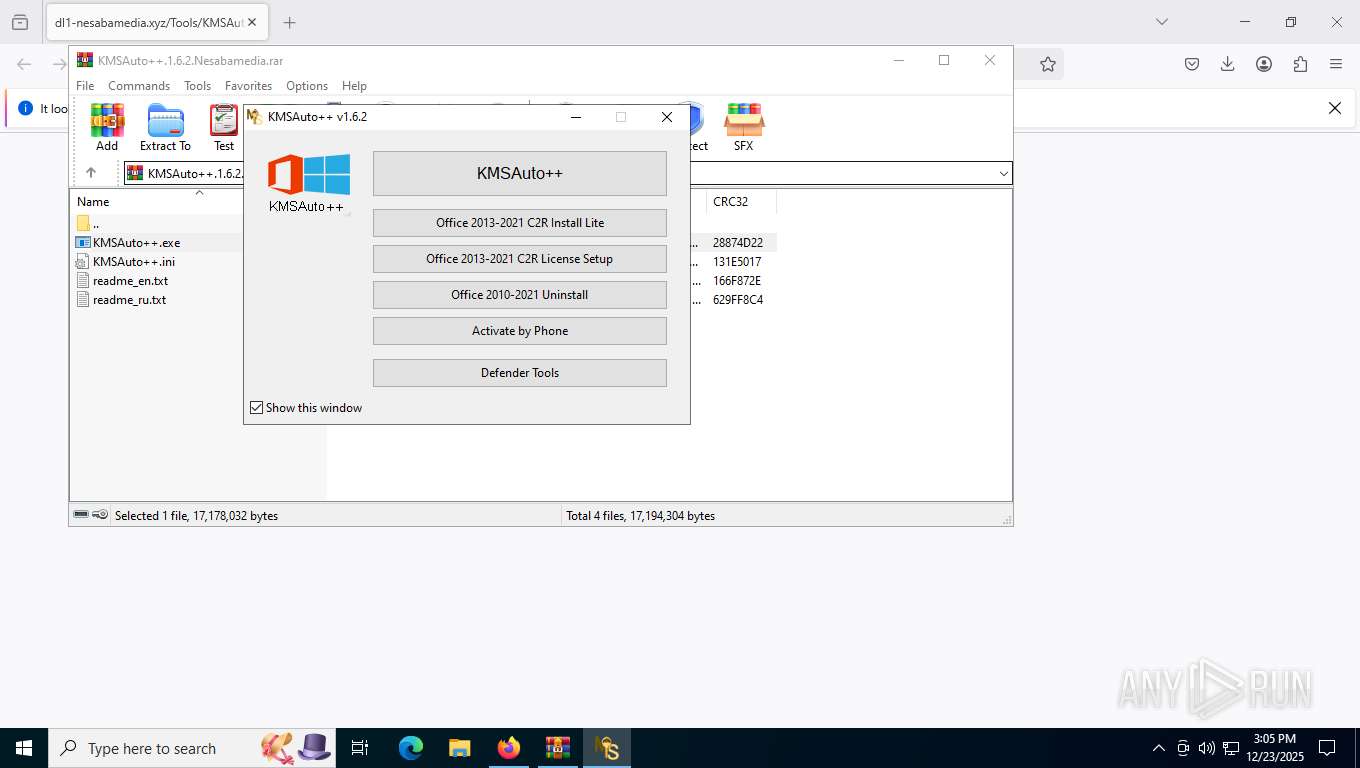Click the Save to Pocket icon
The height and width of the screenshot is (768, 1360).
pos(1192,64)
